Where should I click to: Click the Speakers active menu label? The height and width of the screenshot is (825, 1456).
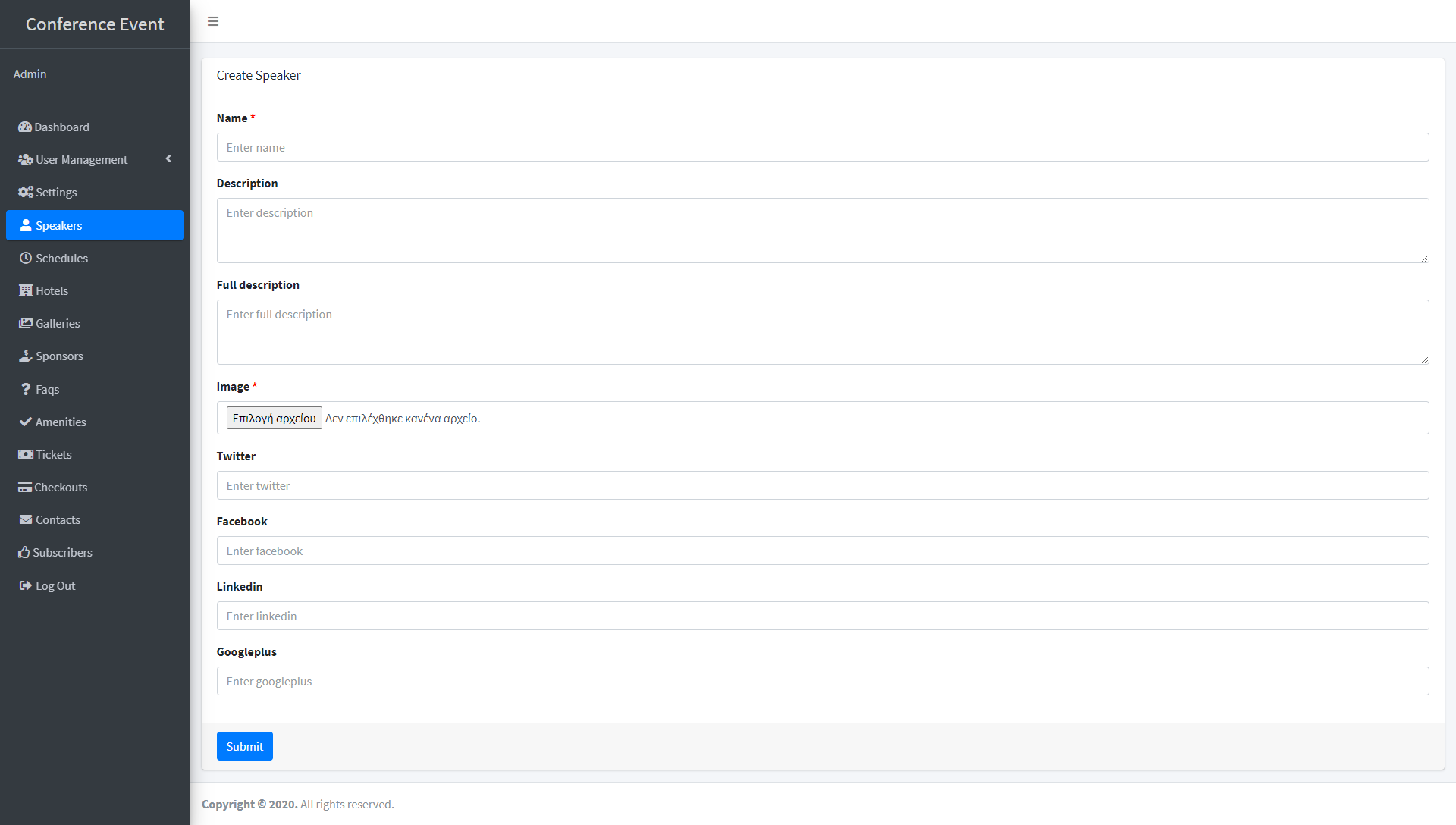pyautogui.click(x=59, y=226)
